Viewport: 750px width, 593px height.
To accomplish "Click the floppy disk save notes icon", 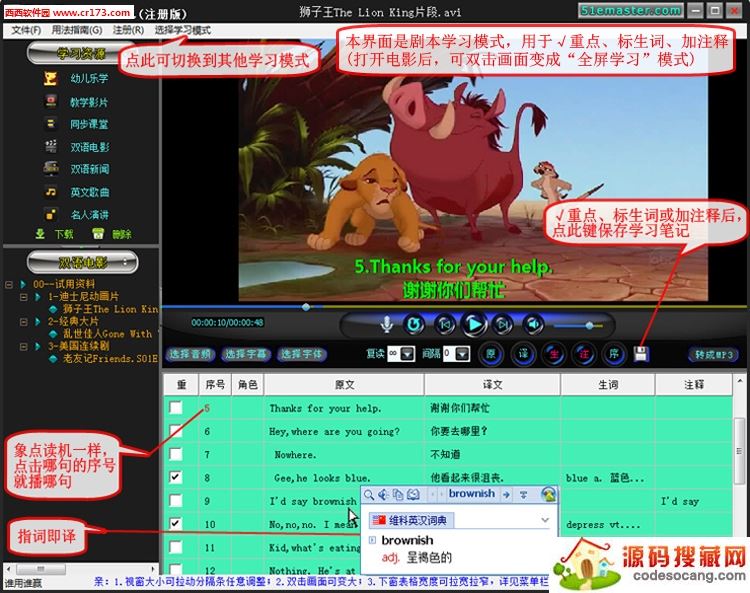I will pyautogui.click(x=641, y=354).
